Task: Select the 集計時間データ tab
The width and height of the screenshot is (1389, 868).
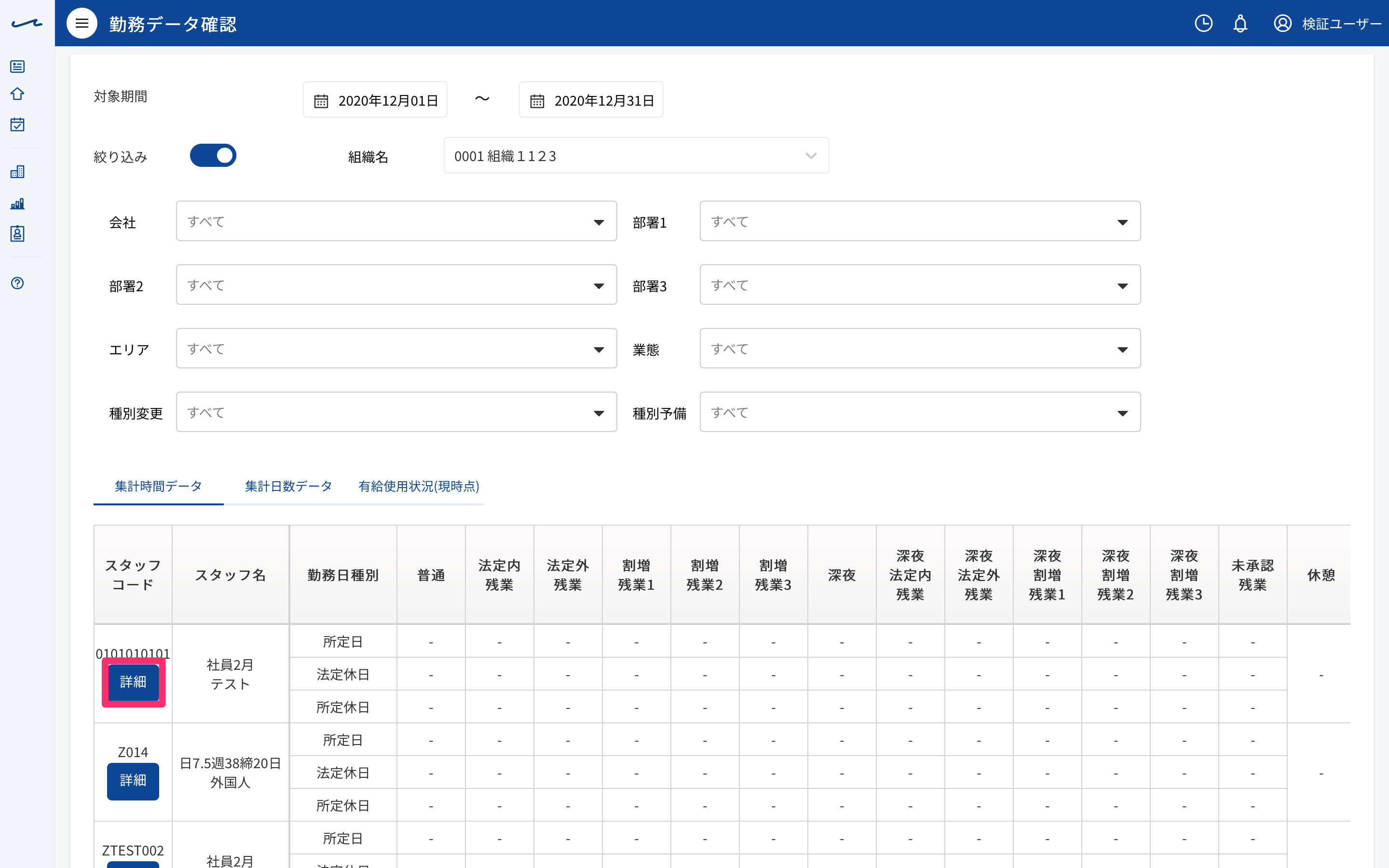Action: [158, 486]
